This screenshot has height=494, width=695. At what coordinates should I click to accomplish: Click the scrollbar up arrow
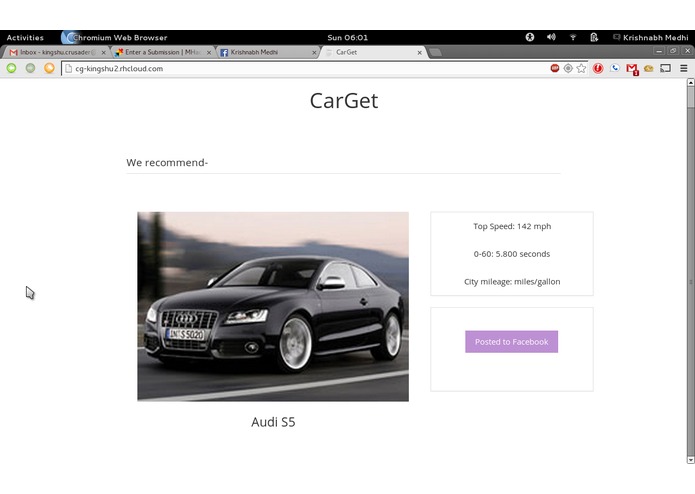pyautogui.click(x=691, y=82)
